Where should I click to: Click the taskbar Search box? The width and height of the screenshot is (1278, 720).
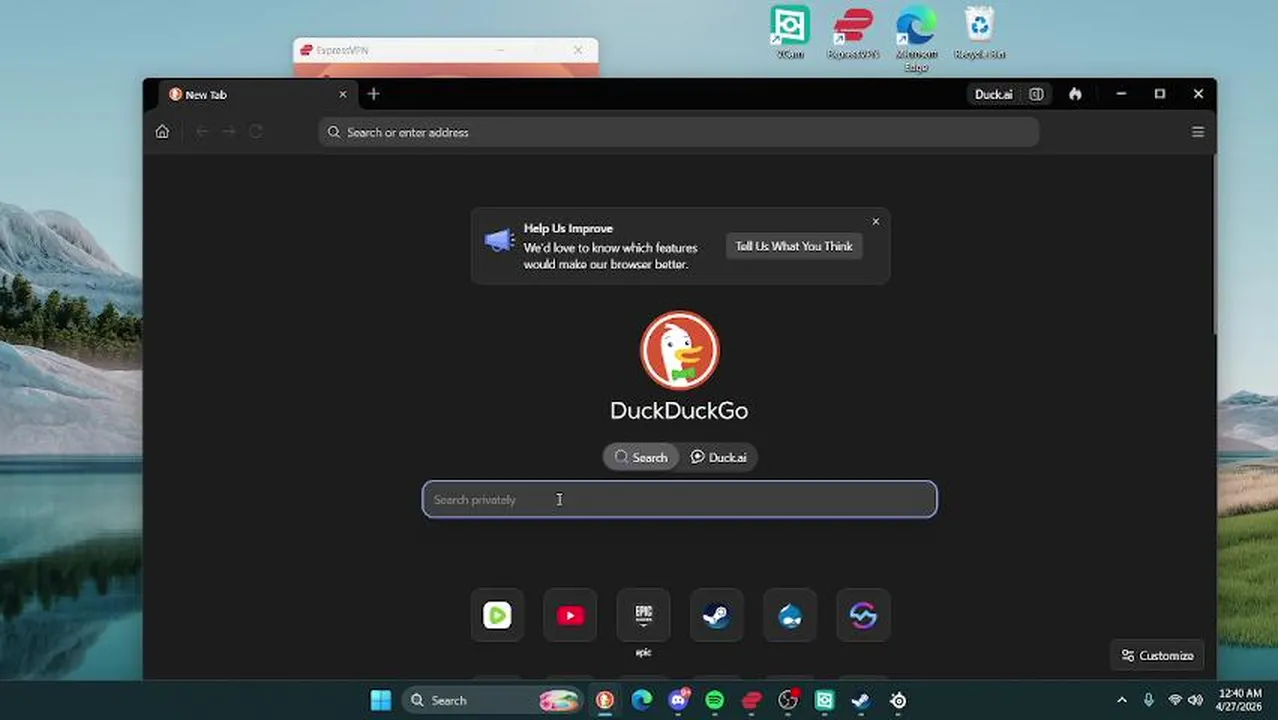[x=493, y=700]
